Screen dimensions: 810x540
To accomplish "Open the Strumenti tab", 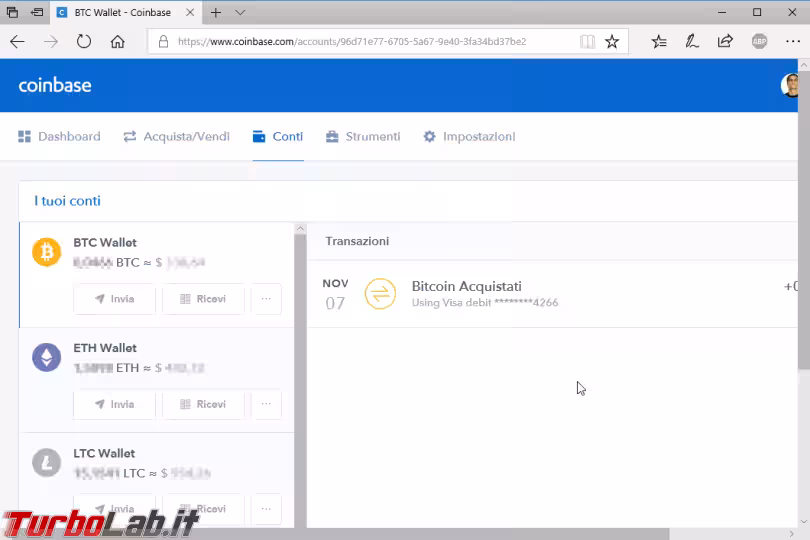I will click(x=363, y=136).
